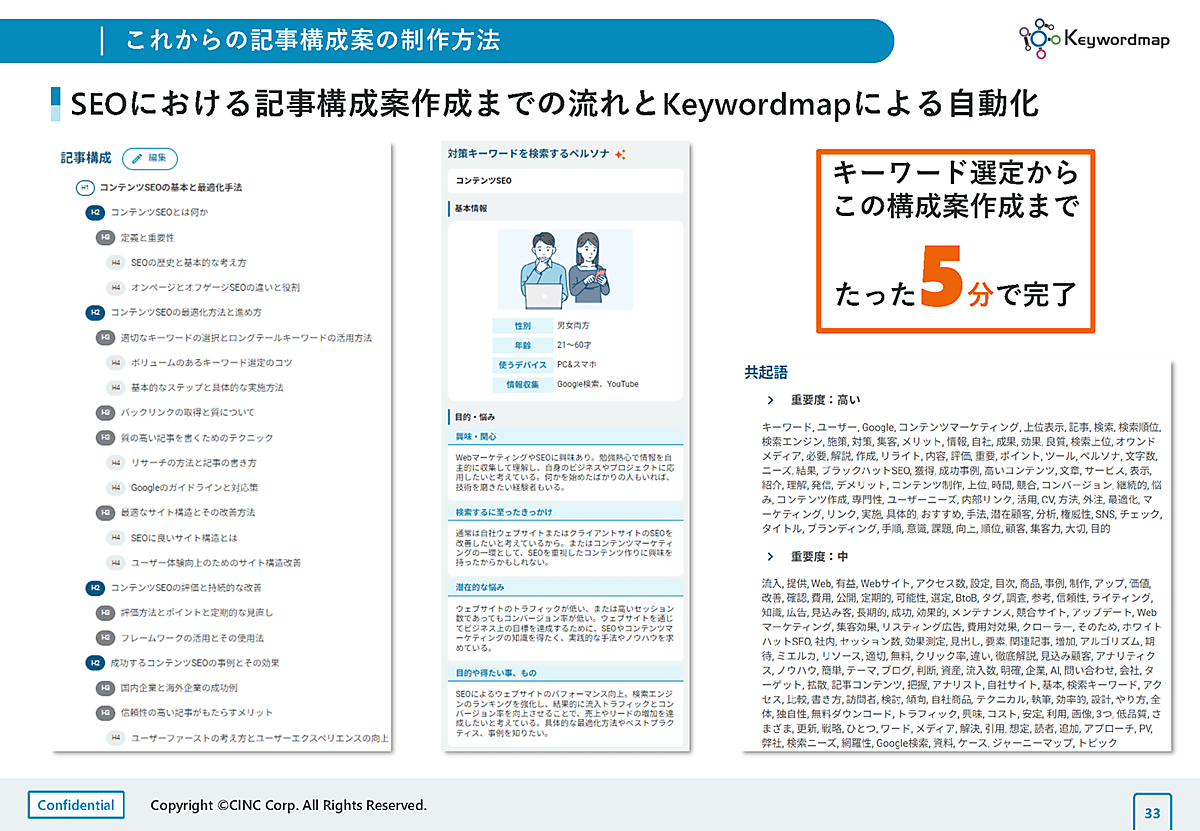Click the 目的・悩み section header
The image size is (1200, 831).
(474, 416)
